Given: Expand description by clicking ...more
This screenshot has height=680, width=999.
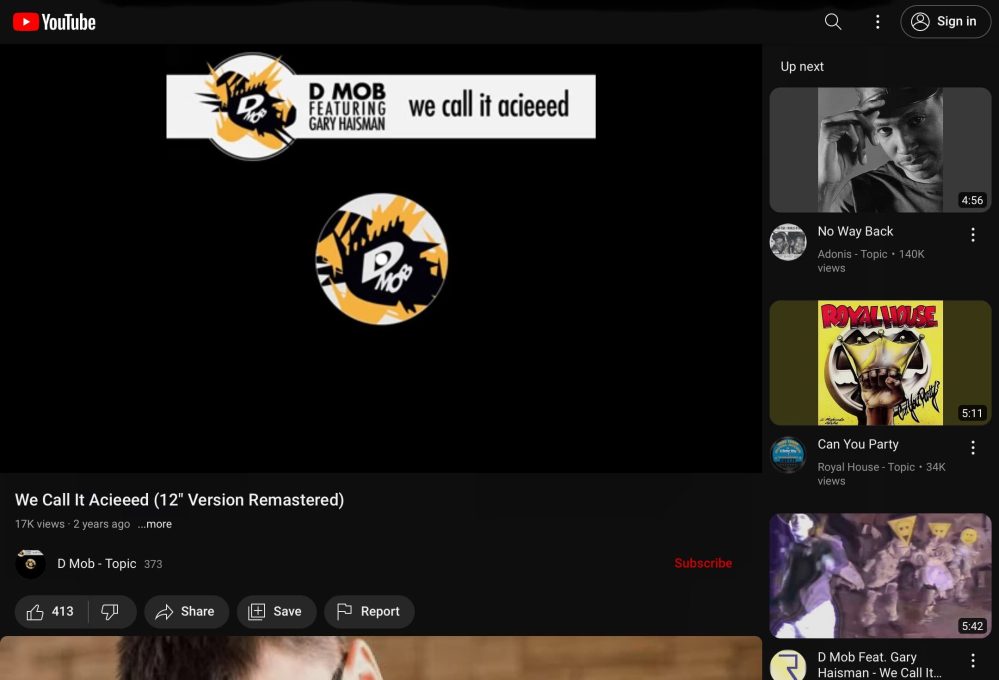Looking at the screenshot, I should (155, 524).
